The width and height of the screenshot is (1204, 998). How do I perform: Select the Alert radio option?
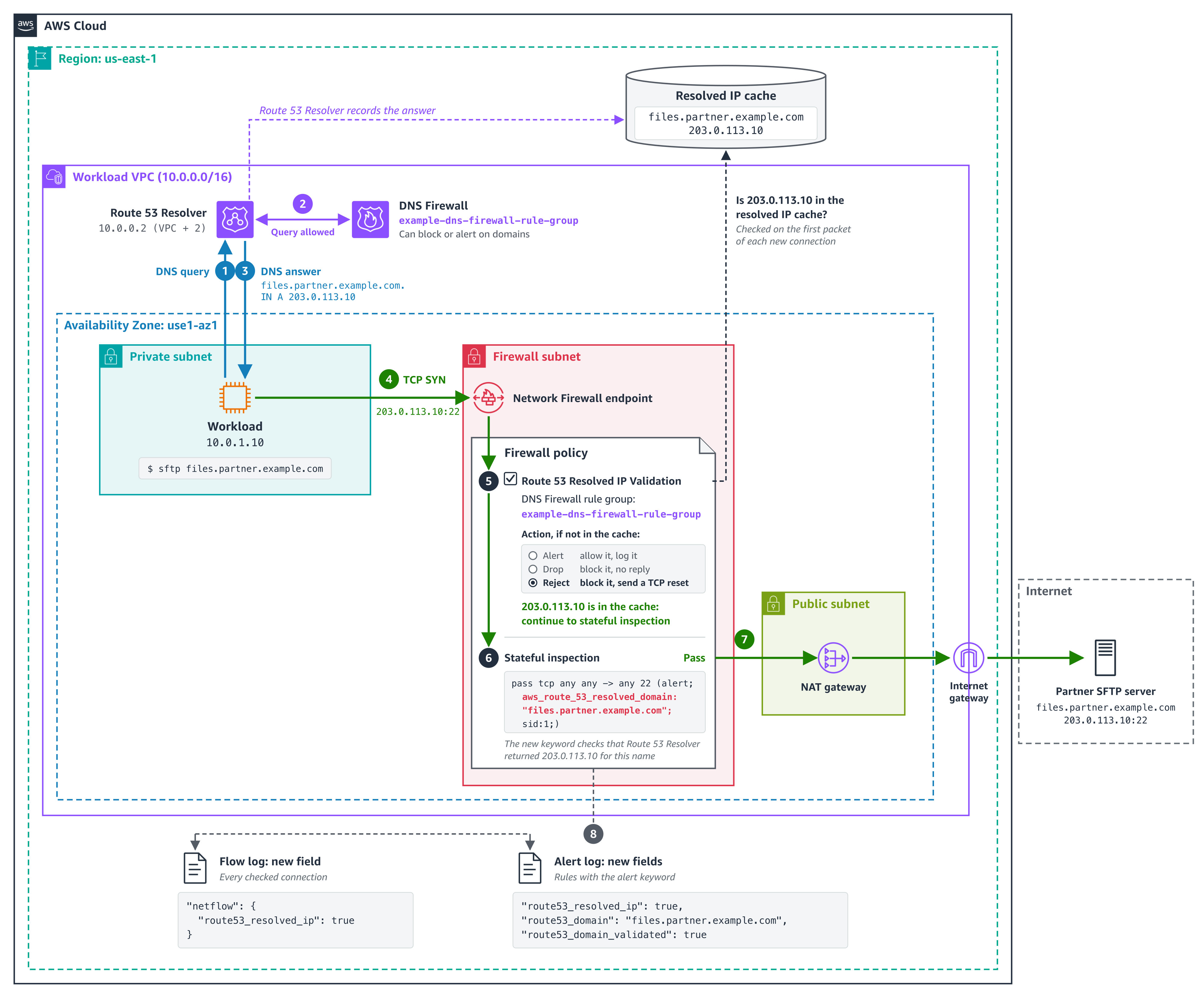[533, 556]
